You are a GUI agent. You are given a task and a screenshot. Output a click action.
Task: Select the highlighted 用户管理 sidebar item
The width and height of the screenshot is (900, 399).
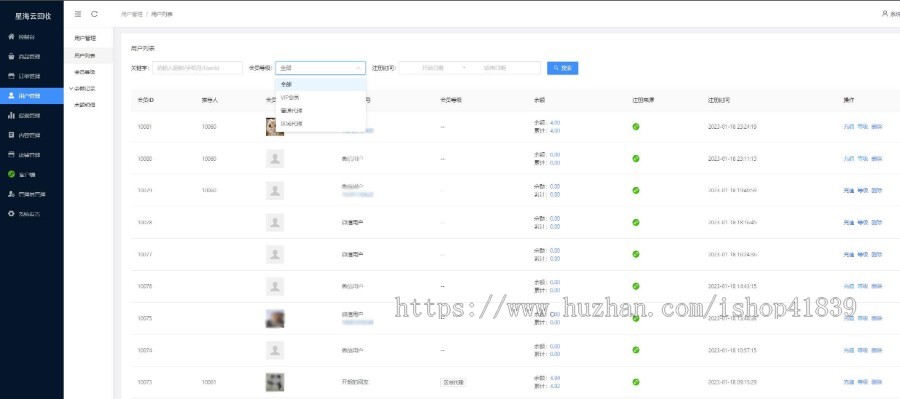(32, 96)
